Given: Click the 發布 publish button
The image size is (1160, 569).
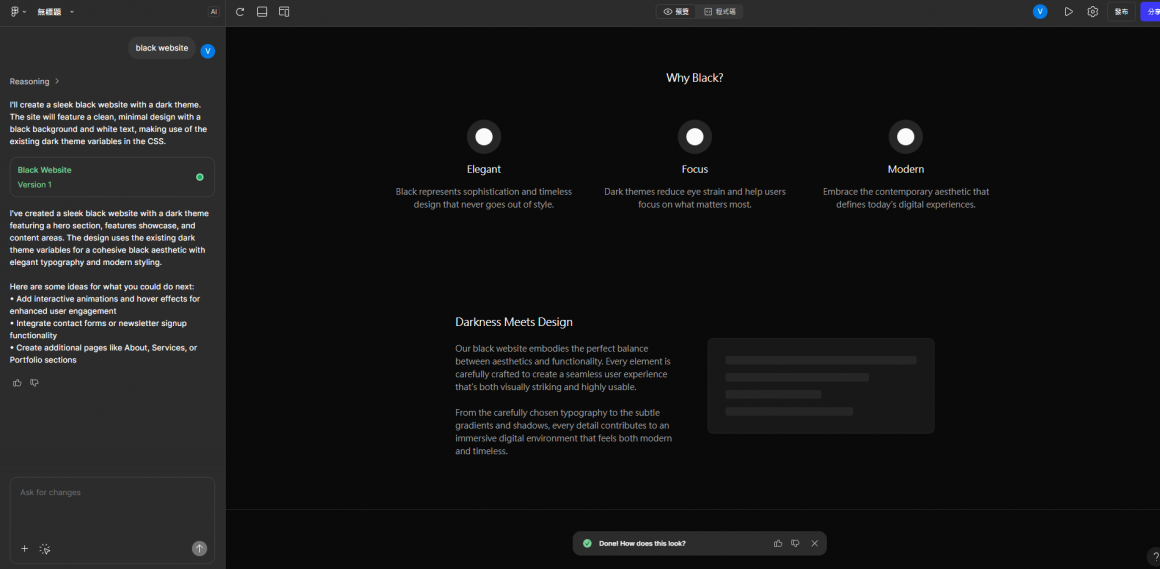Looking at the screenshot, I should tap(1121, 12).
